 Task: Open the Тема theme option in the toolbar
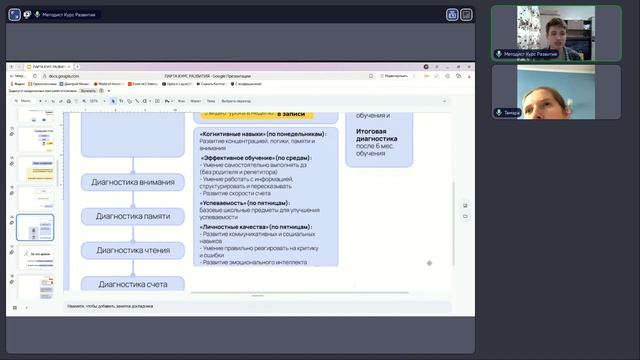[x=211, y=101]
